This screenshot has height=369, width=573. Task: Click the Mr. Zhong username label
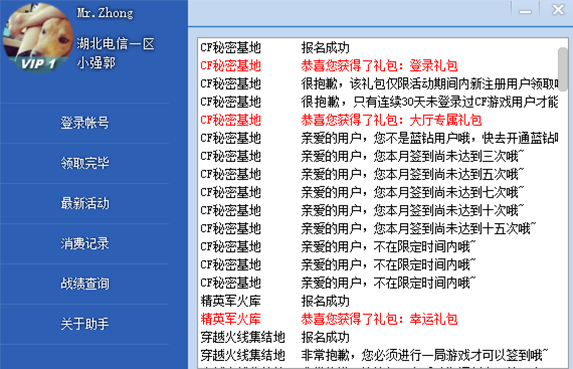point(105,13)
